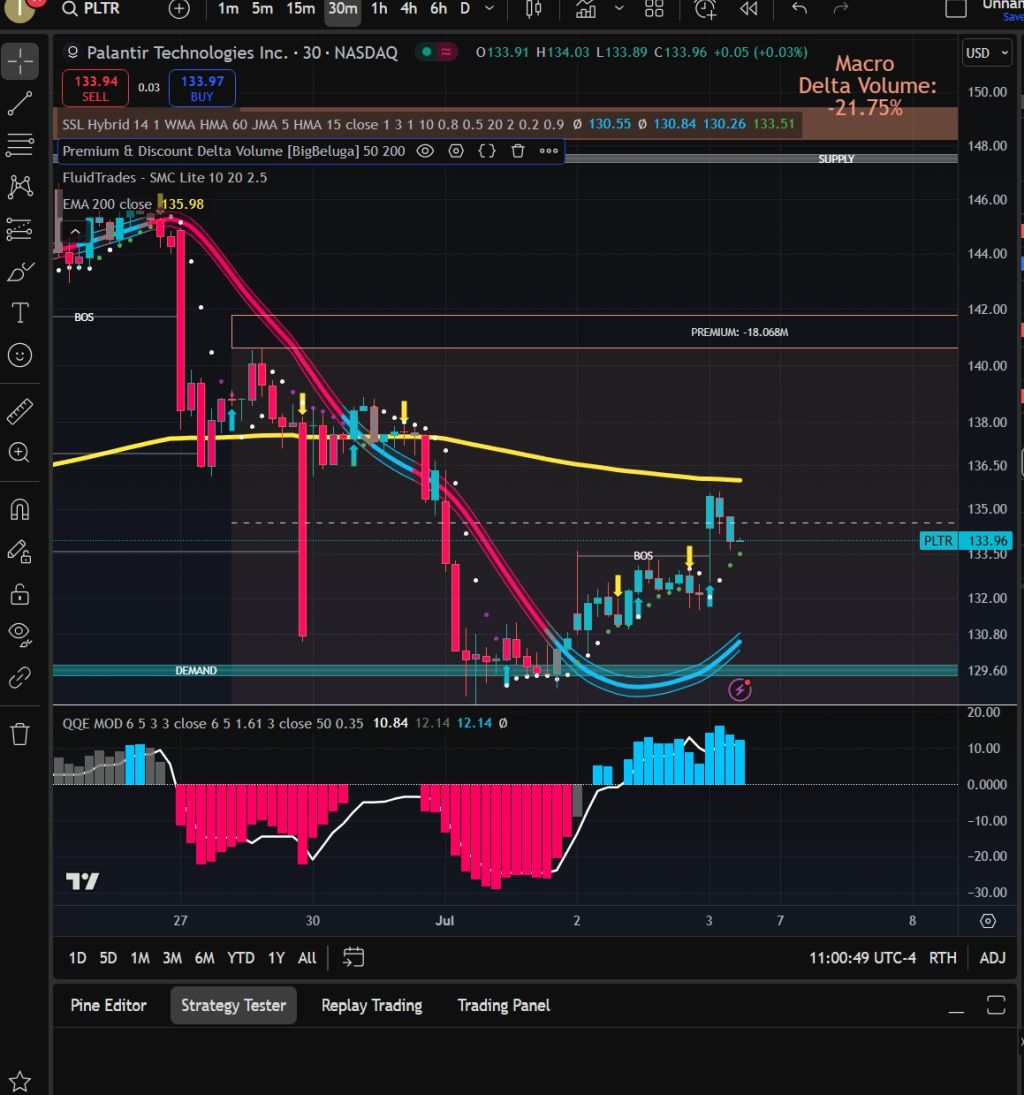Redo the last chart action
Viewport: 1024px width, 1095px height.
pos(841,8)
